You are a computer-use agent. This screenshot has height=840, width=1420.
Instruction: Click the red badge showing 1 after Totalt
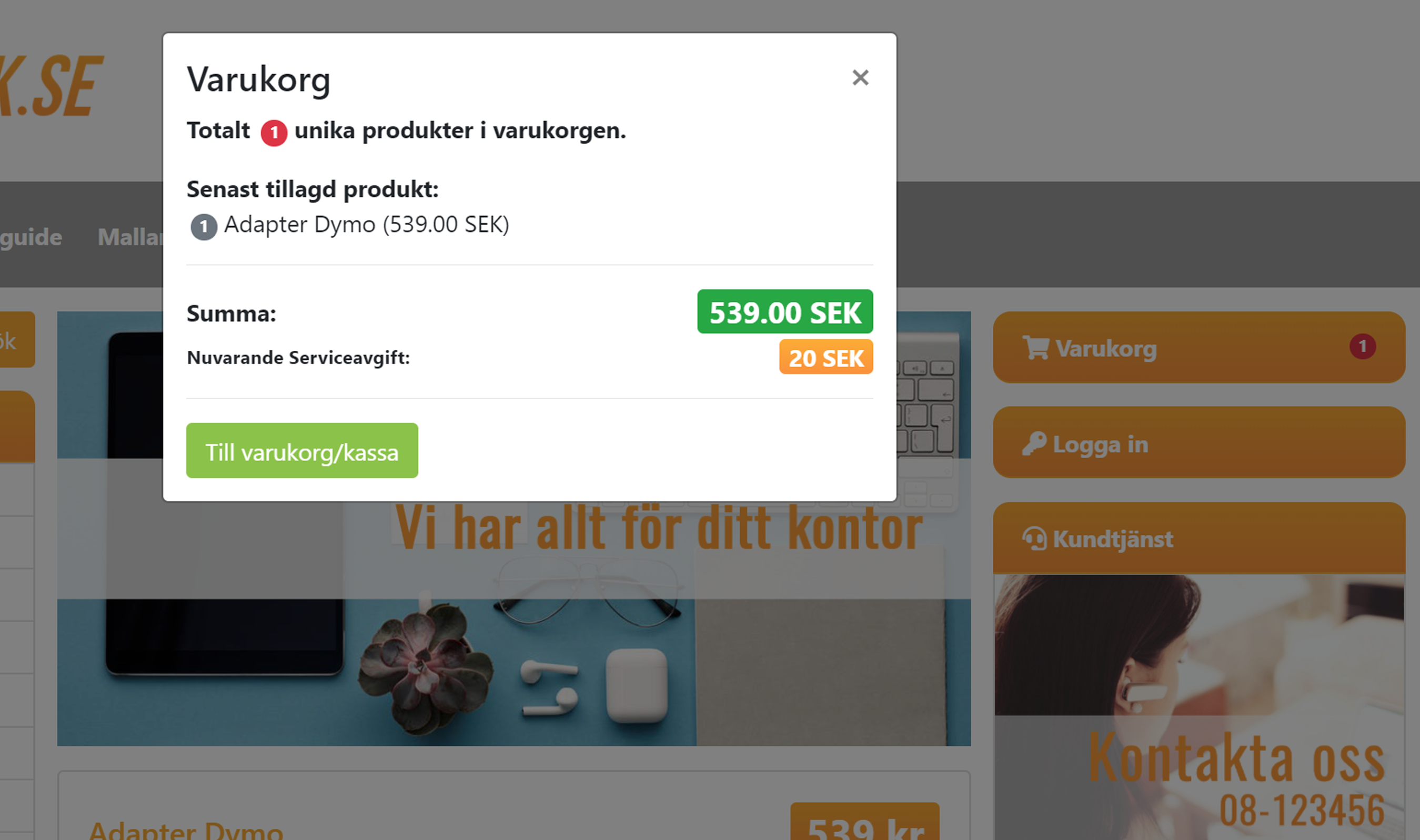click(274, 133)
